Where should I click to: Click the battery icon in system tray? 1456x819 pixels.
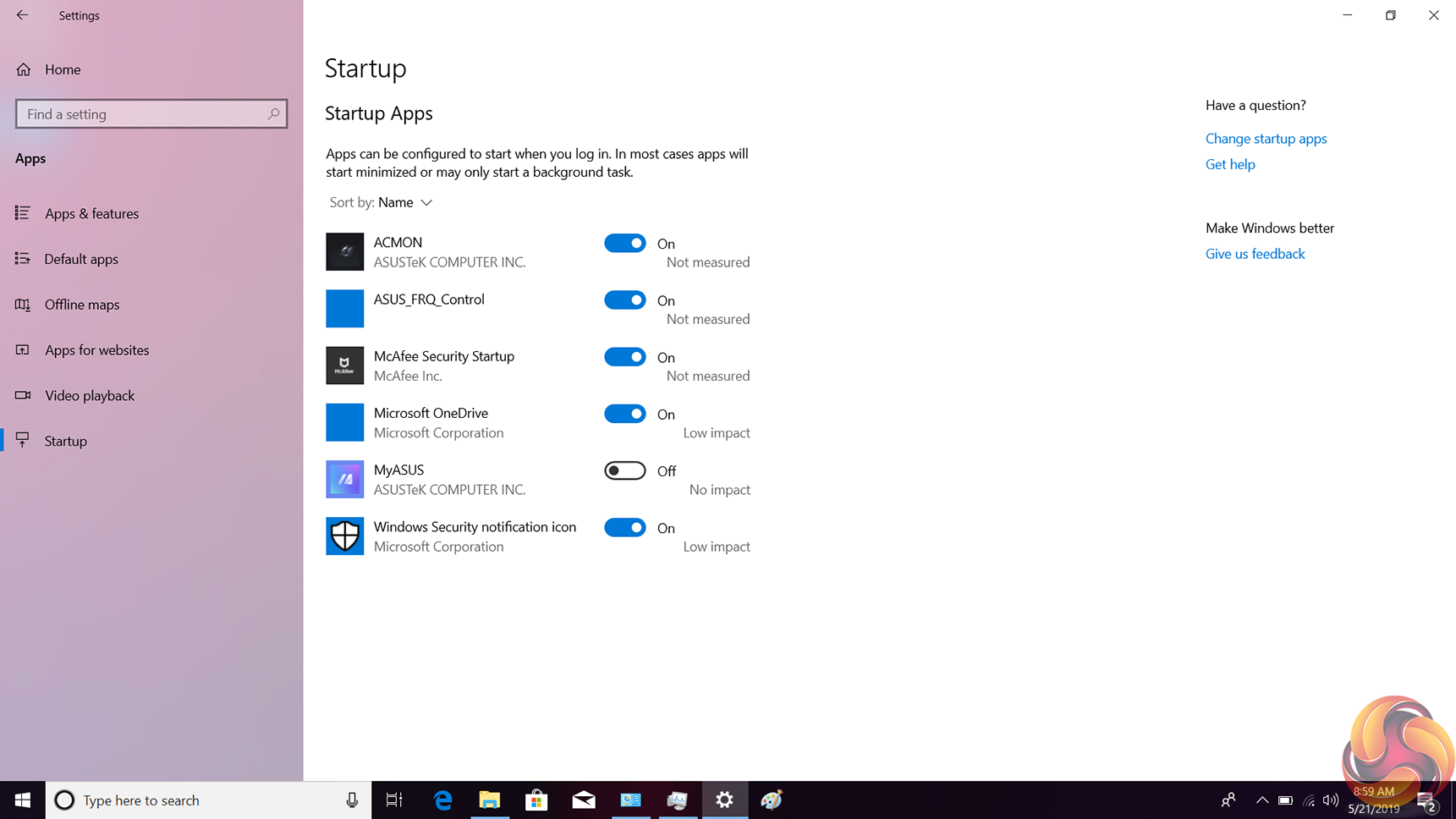click(x=1285, y=800)
